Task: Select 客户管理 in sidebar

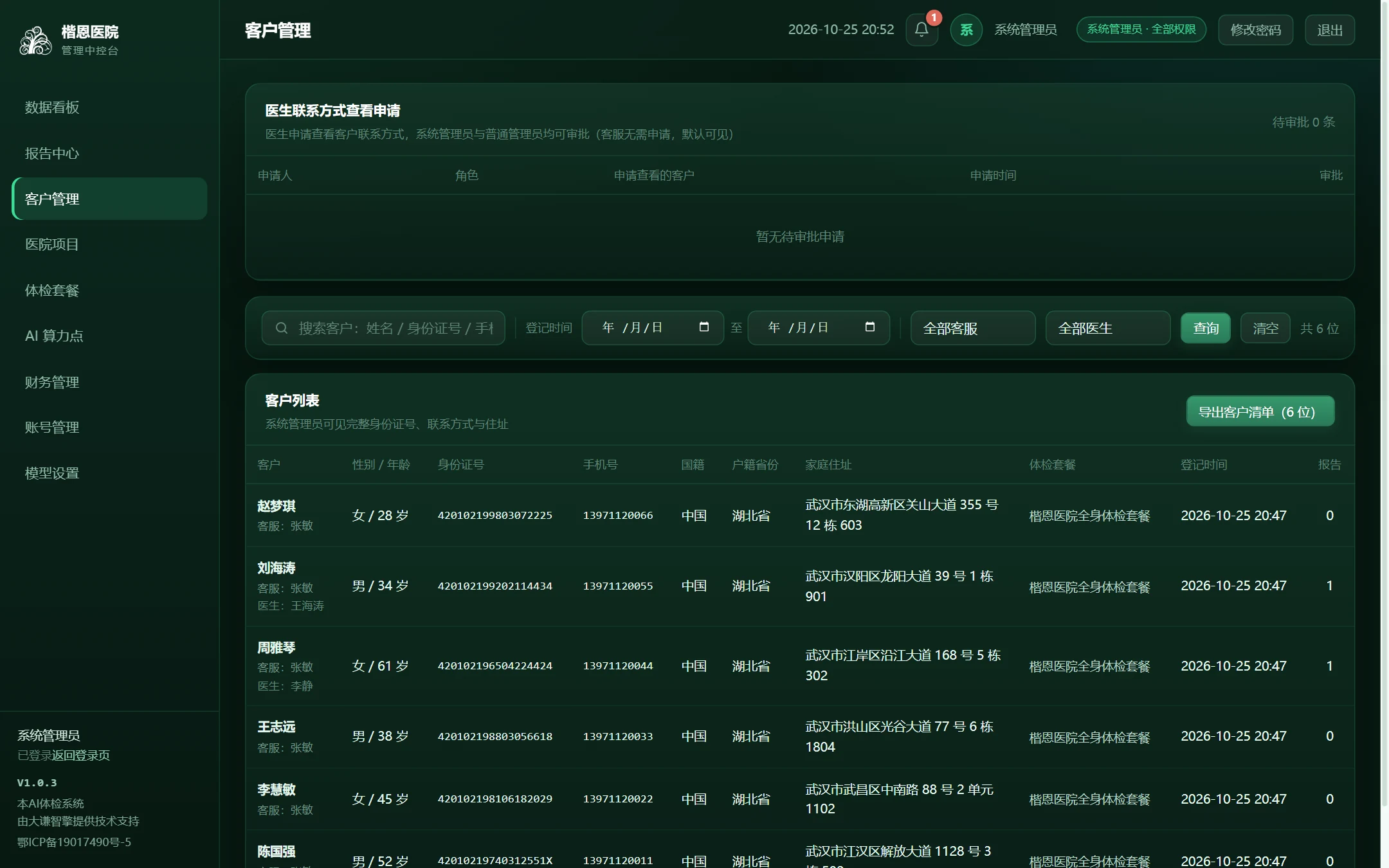Action: 109,199
